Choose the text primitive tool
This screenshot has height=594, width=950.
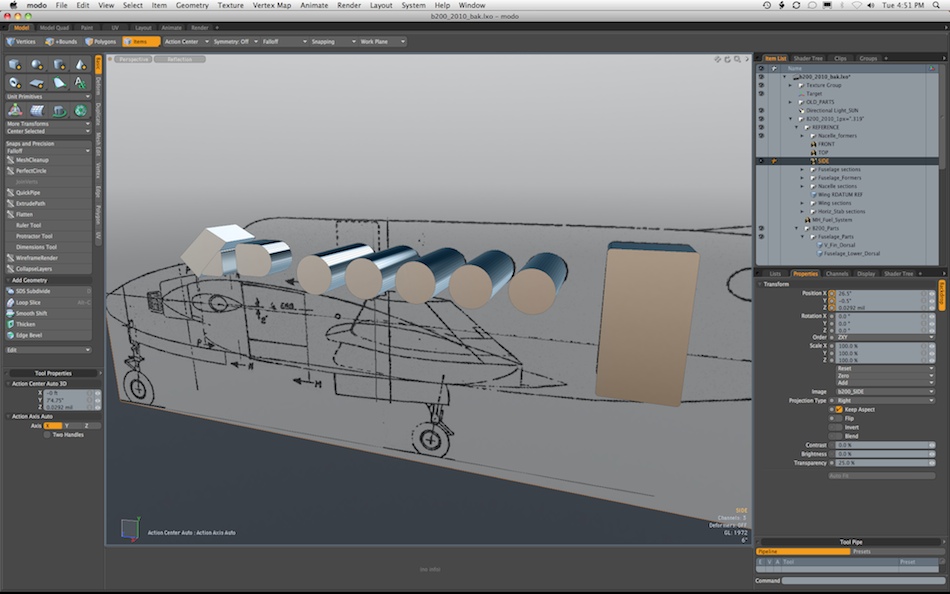pos(79,82)
